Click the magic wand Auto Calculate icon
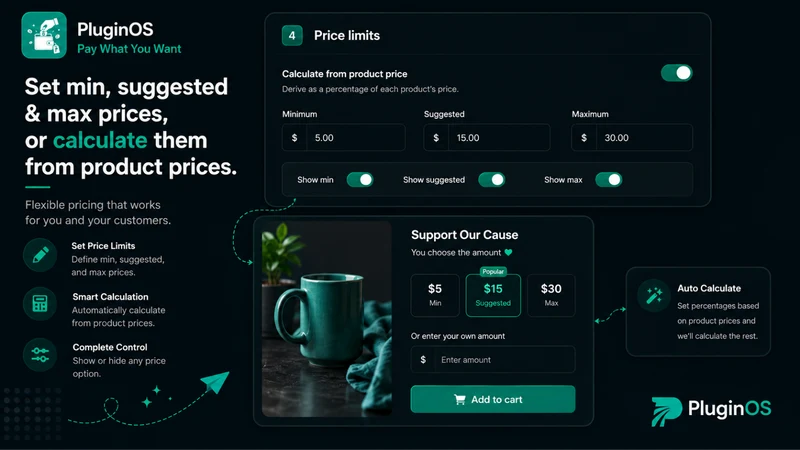800x450 pixels. coord(654,295)
